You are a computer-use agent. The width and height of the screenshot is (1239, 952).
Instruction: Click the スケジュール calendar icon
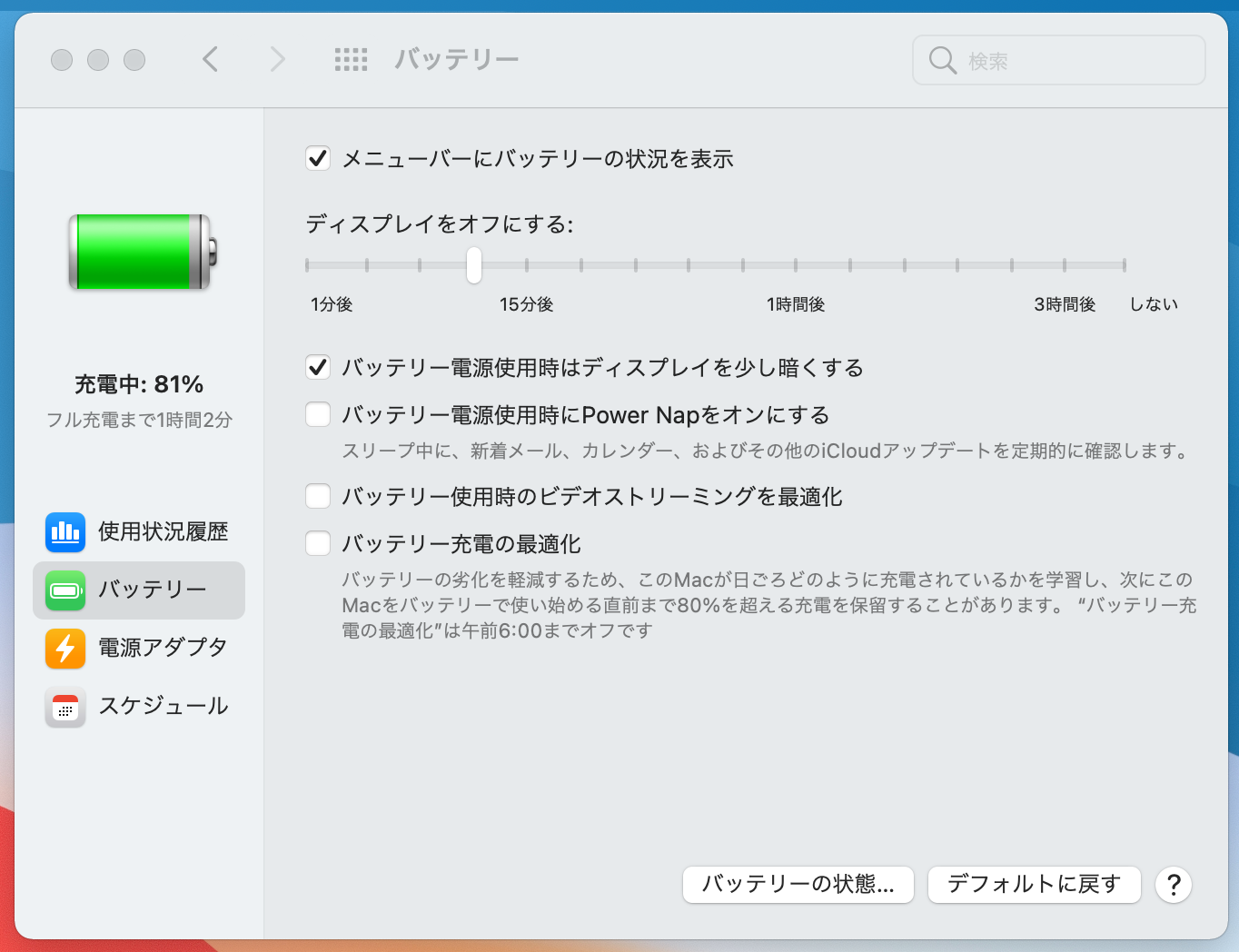65,707
